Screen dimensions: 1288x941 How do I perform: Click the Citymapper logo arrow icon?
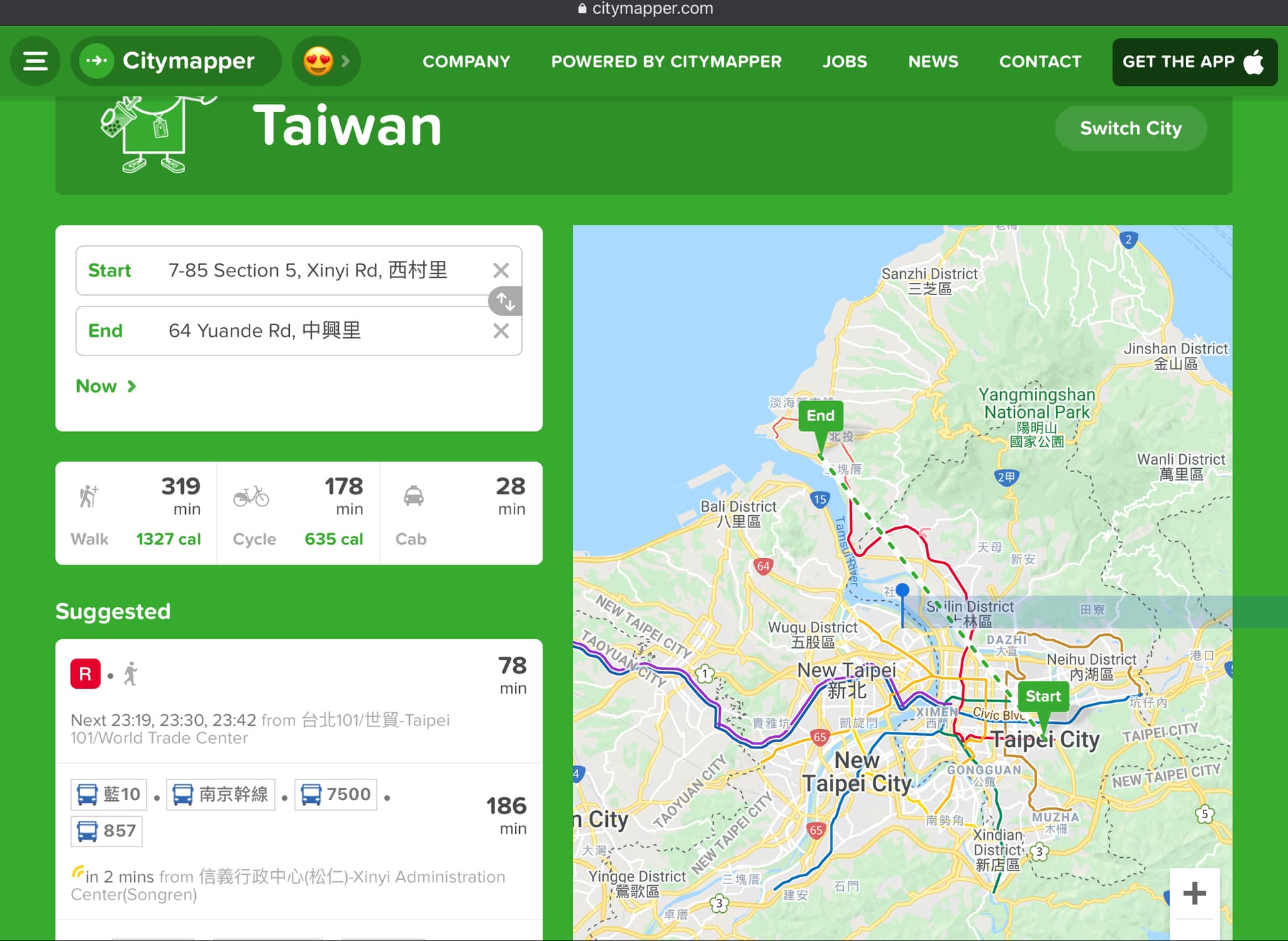pyautogui.click(x=97, y=61)
